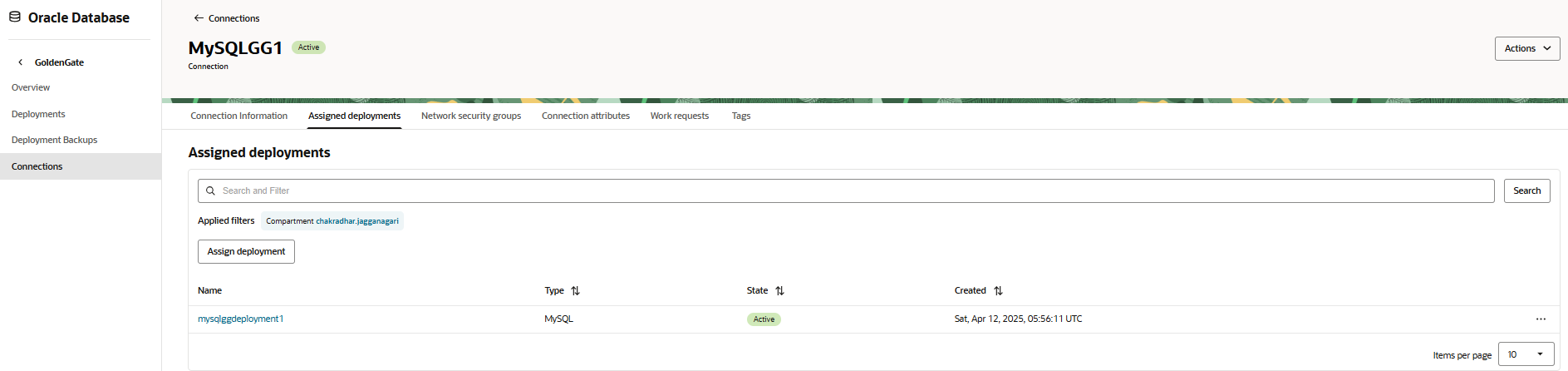The width and height of the screenshot is (1568, 371).
Task: Click the Assigned deployments section heading
Action: click(259, 152)
